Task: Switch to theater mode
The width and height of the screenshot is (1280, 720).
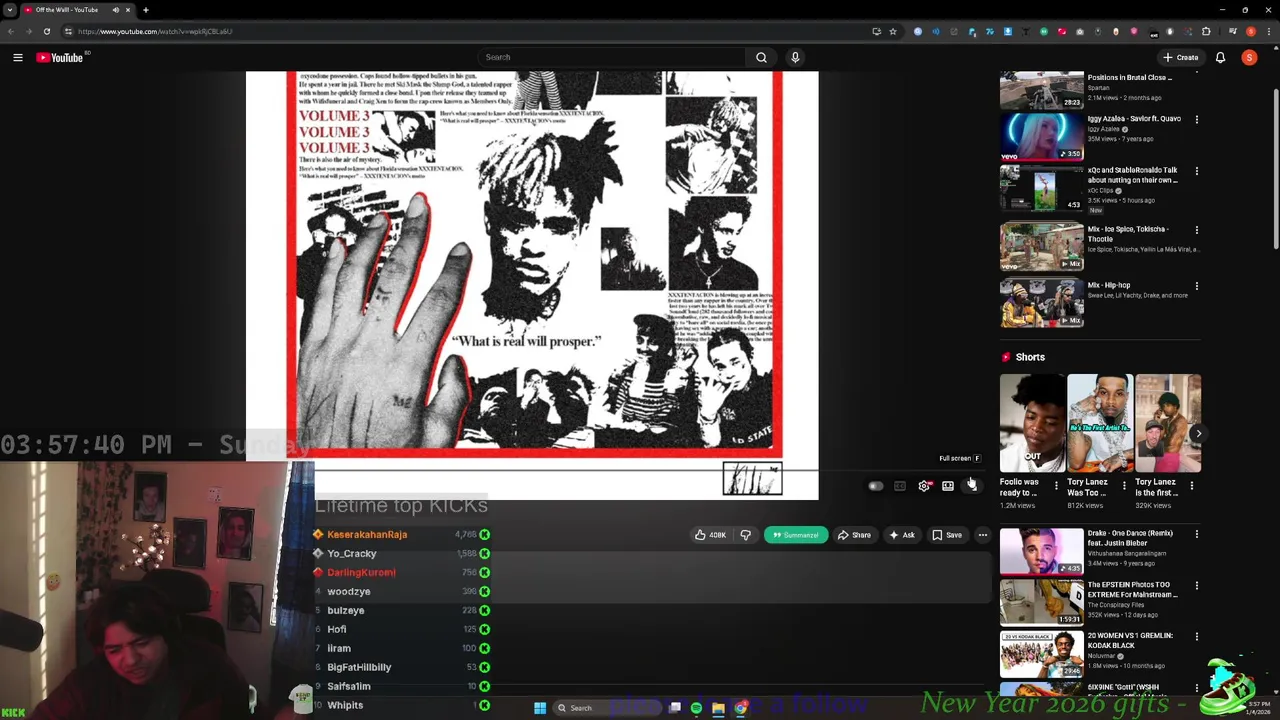Action: click(x=948, y=486)
